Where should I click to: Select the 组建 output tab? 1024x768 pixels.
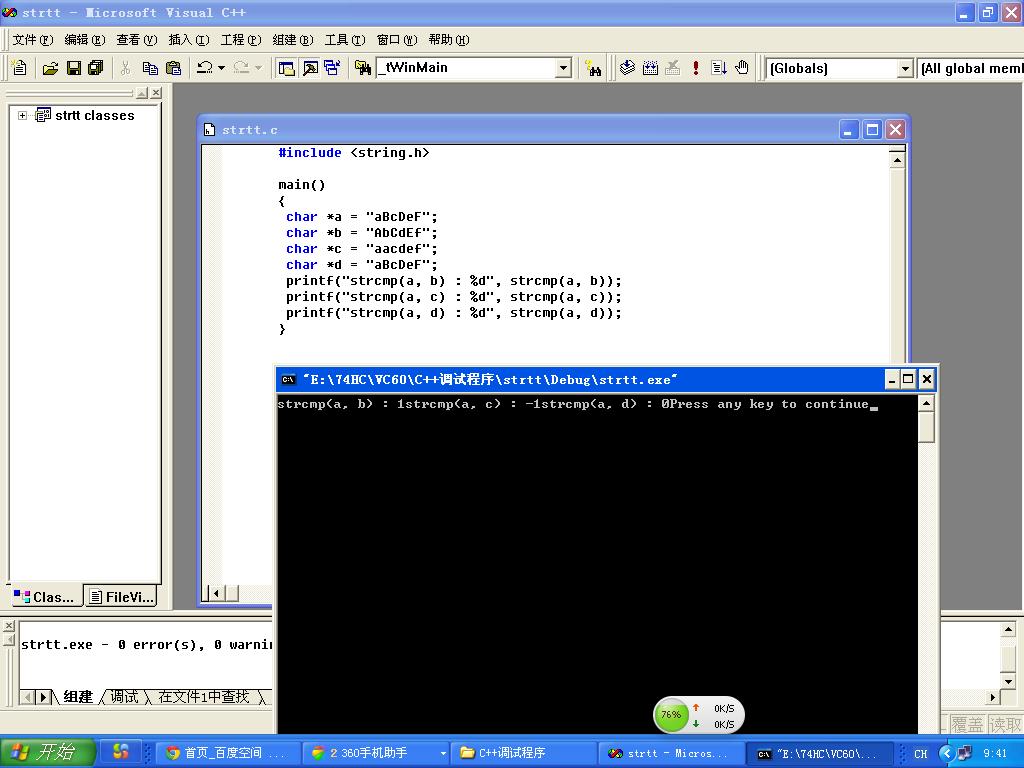[x=78, y=697]
